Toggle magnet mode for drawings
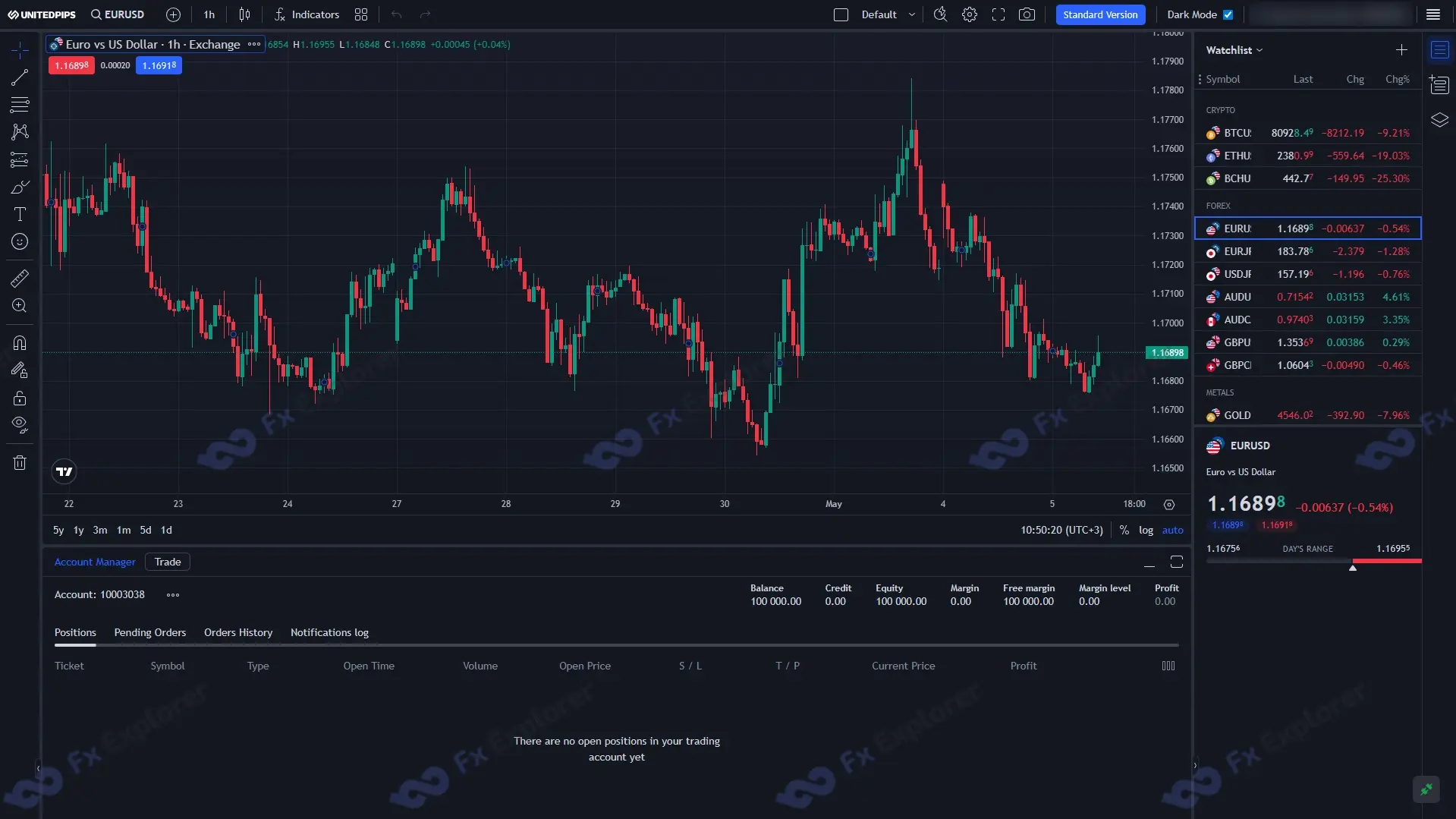This screenshot has height=819, width=1456. 20,343
